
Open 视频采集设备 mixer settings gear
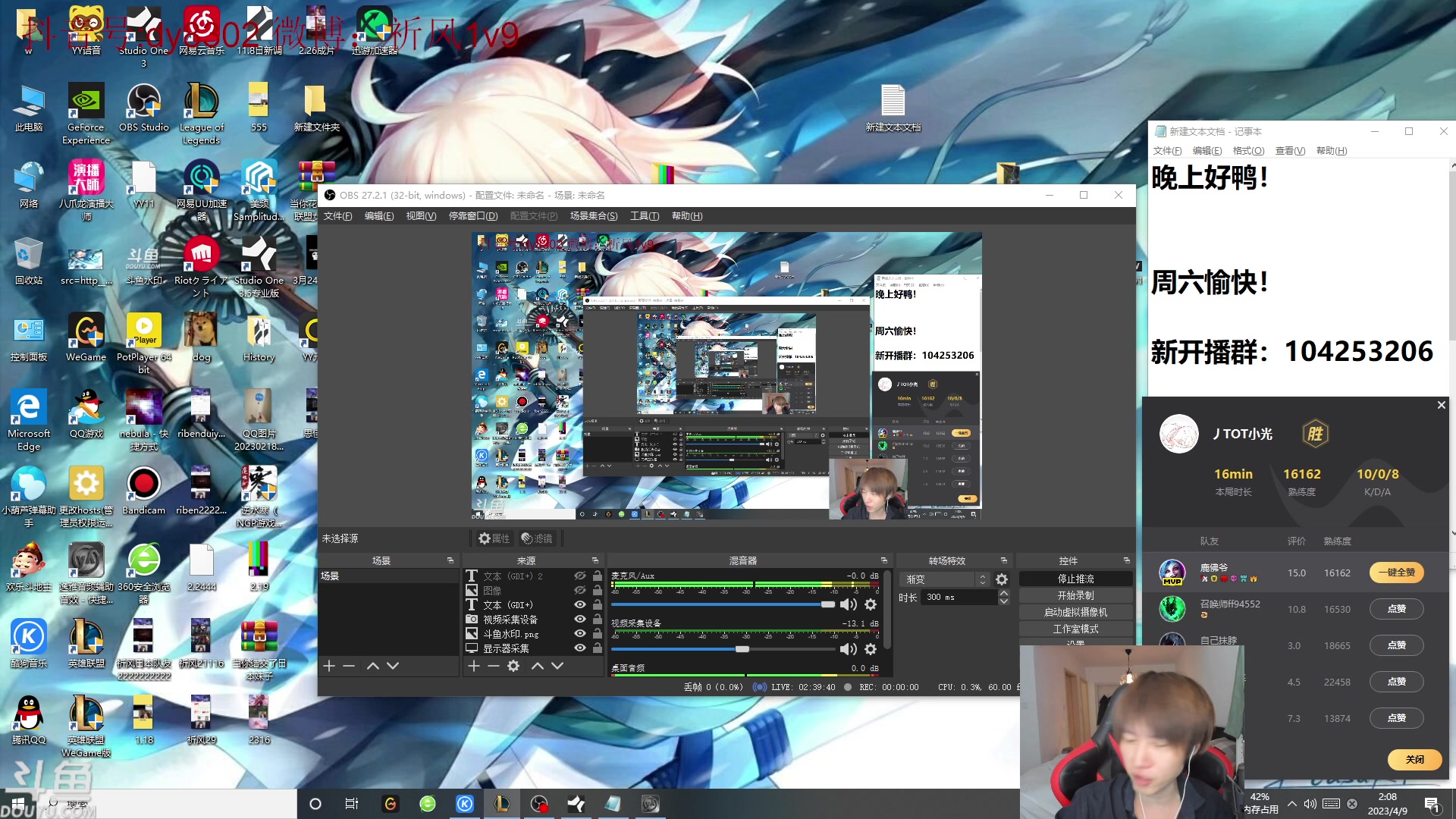[x=871, y=649]
